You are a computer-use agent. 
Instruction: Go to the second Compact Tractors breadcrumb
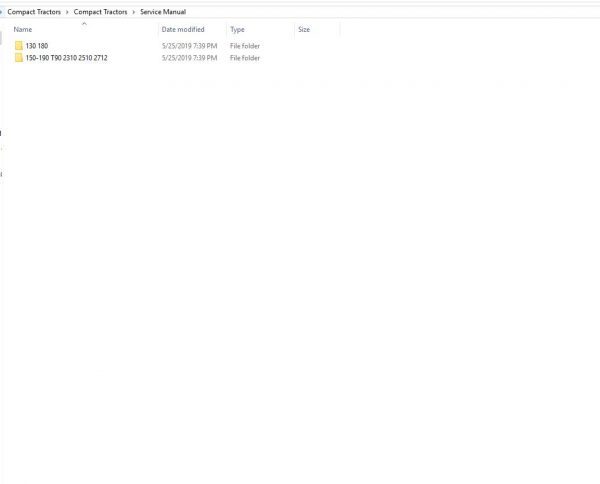[100, 12]
